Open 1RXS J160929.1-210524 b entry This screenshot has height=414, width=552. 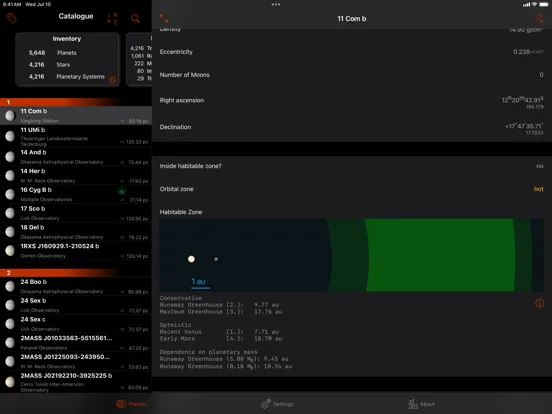pyautogui.click(x=76, y=250)
